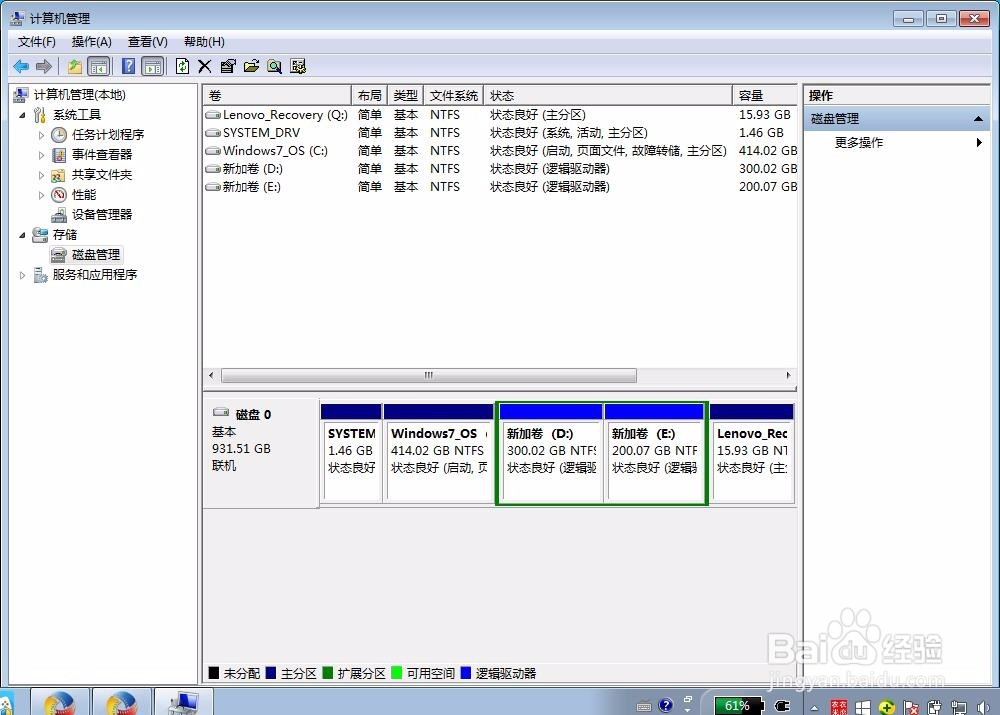Select the Lenovo_Rec 15.93 GB partition block
Screen dimensions: 1000x715
coord(752,453)
